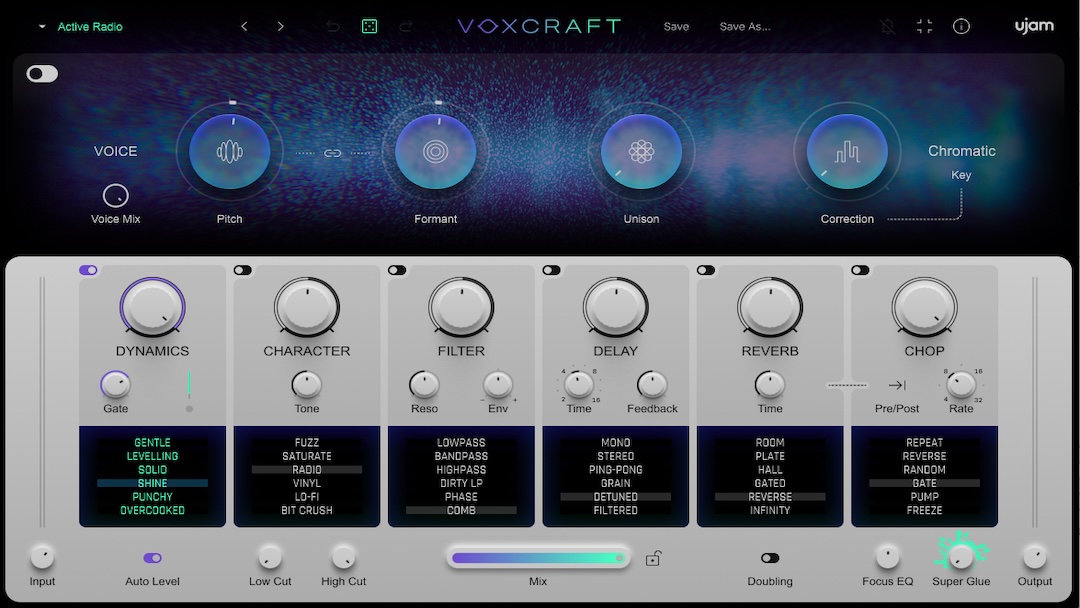Open the info icon in the top bar
The height and width of the screenshot is (608, 1080).
(x=961, y=26)
